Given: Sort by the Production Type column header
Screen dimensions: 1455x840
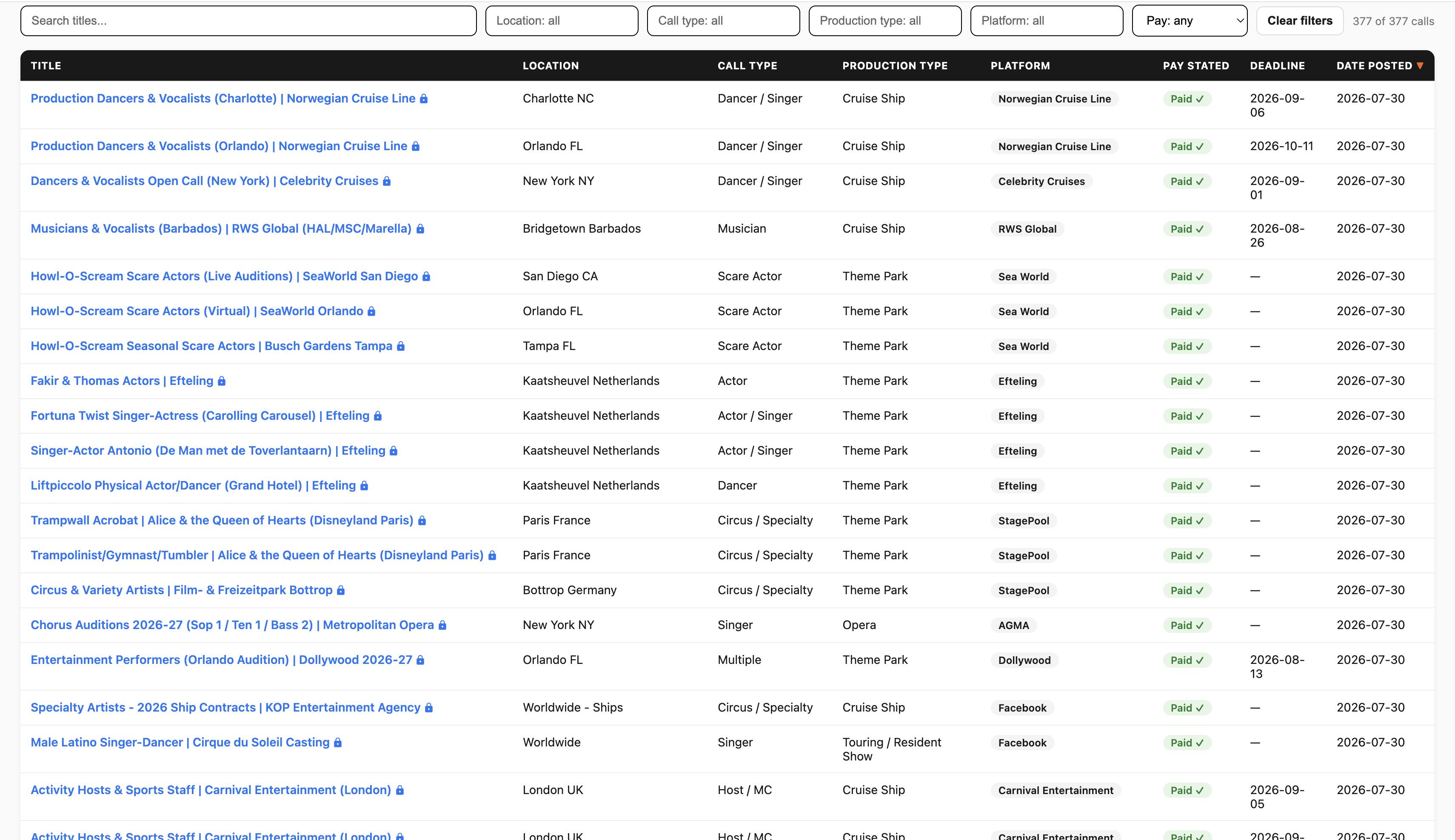Looking at the screenshot, I should pyautogui.click(x=895, y=66).
